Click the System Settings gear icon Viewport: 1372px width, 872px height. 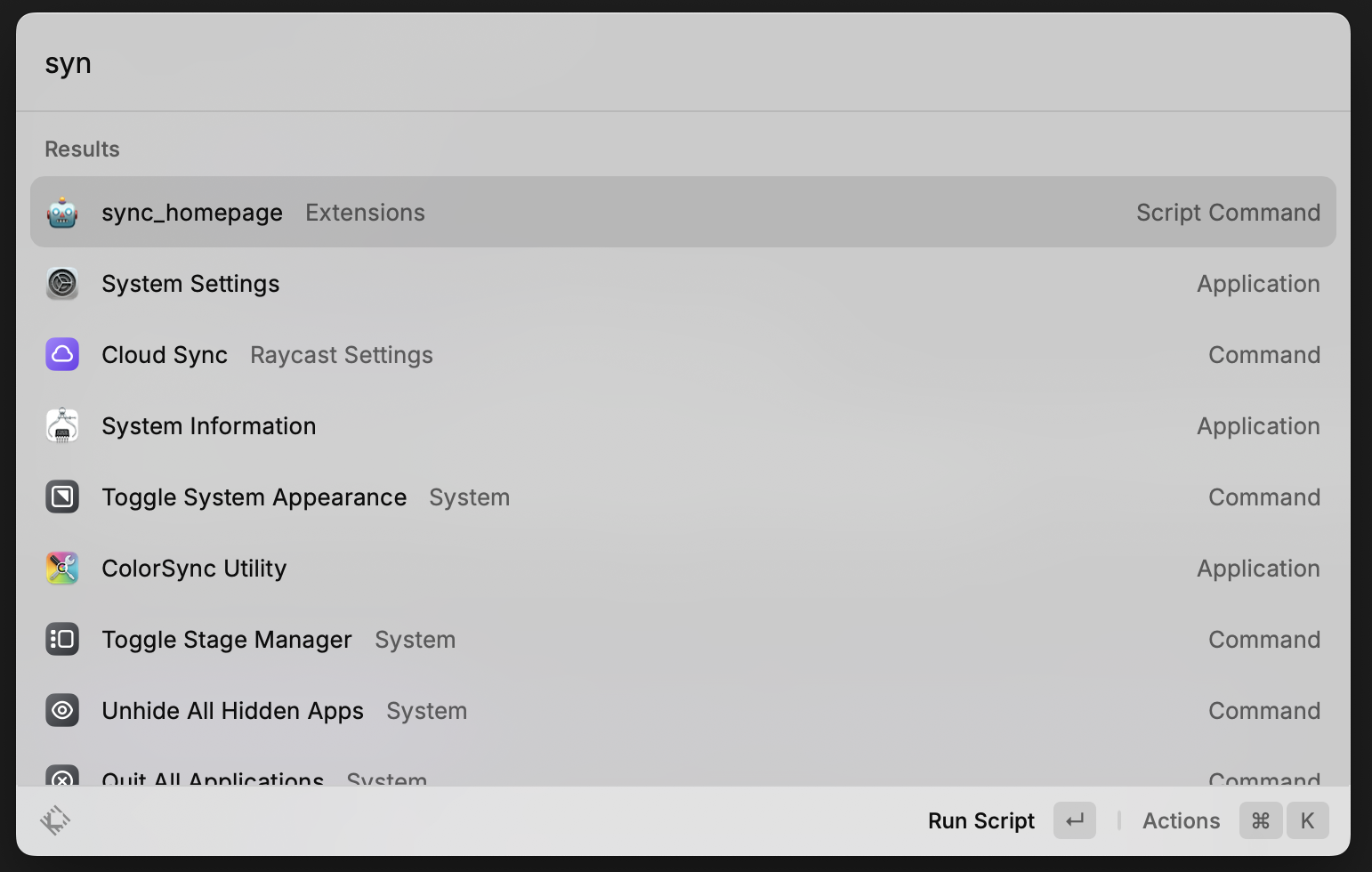point(62,284)
